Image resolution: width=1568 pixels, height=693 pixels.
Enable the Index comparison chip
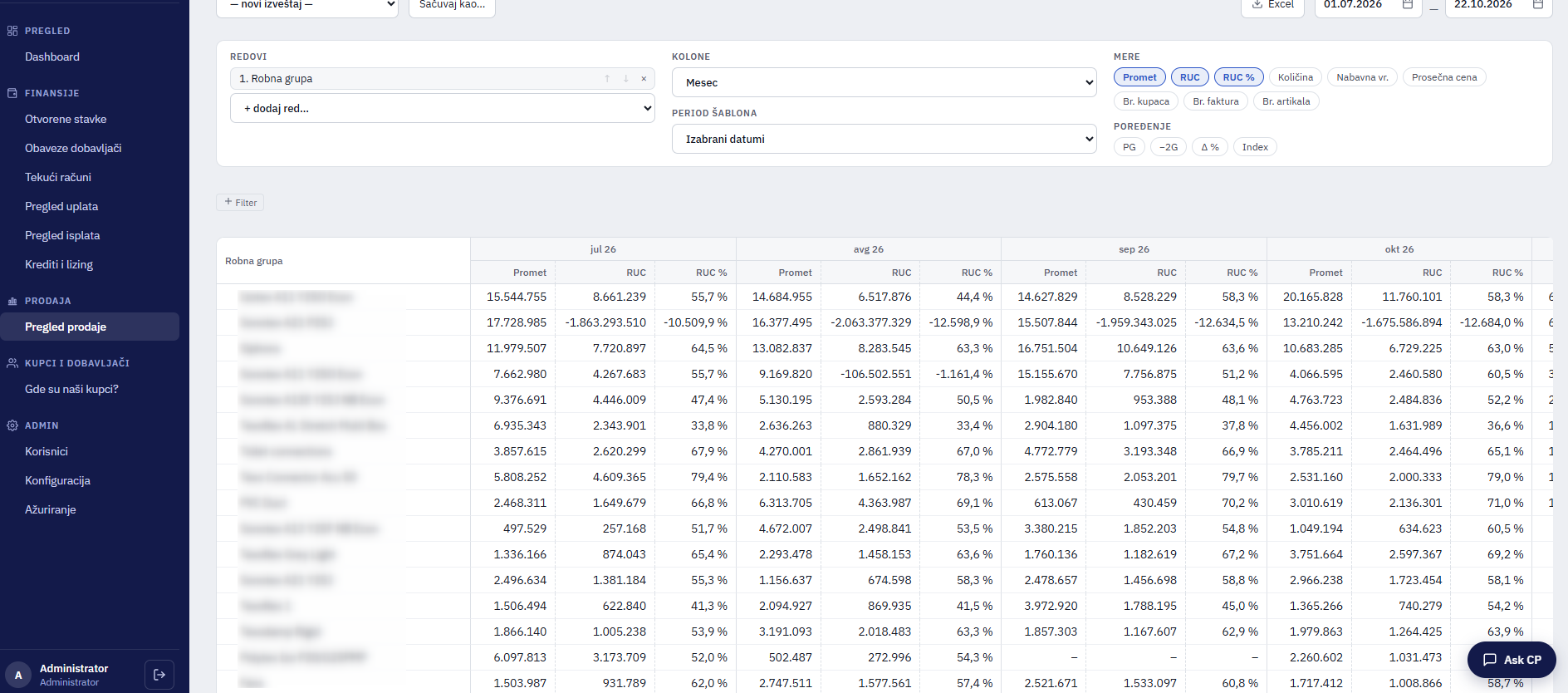1255,147
